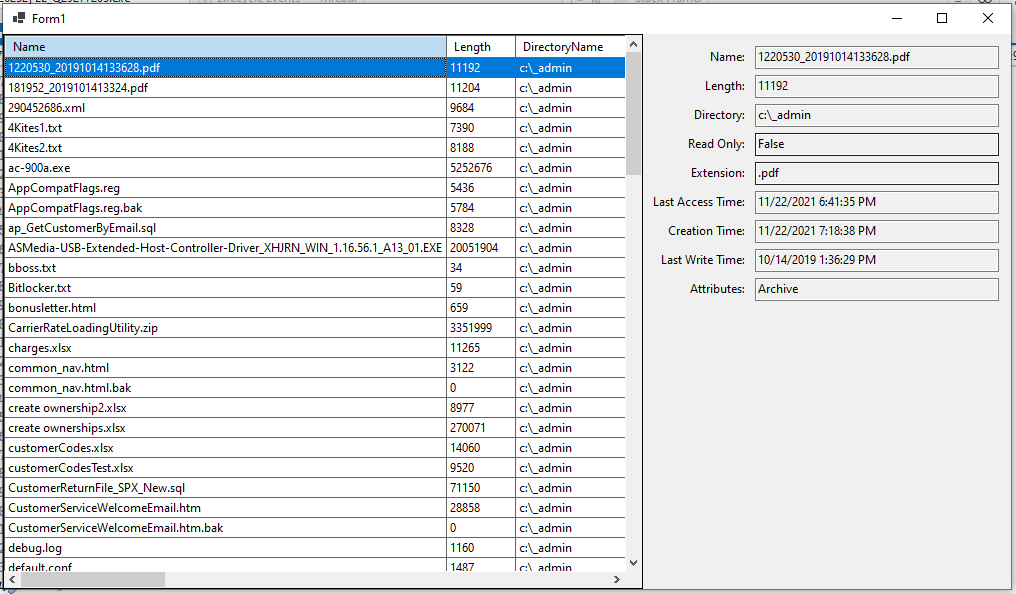Screen dimensions: 1016x594
Task: Click directory cell in debug.log row
Action: (x=570, y=549)
